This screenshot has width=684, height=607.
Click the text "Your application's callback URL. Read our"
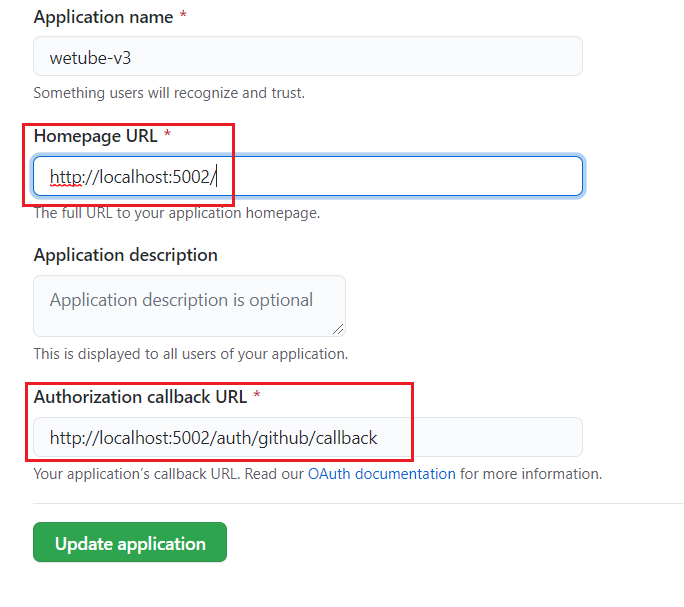pos(168,474)
